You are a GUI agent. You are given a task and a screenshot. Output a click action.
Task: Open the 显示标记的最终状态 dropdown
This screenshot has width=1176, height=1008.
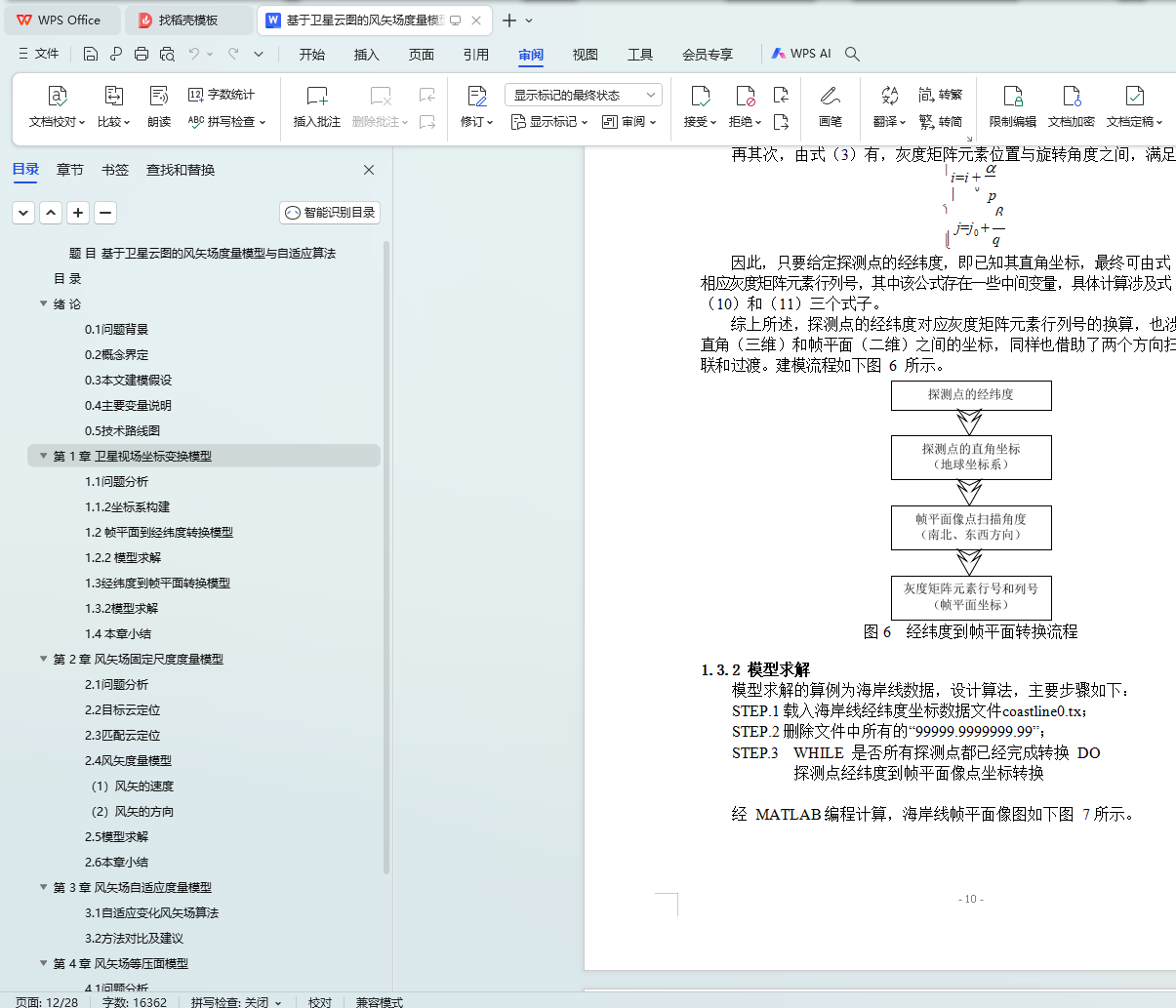coord(584,95)
